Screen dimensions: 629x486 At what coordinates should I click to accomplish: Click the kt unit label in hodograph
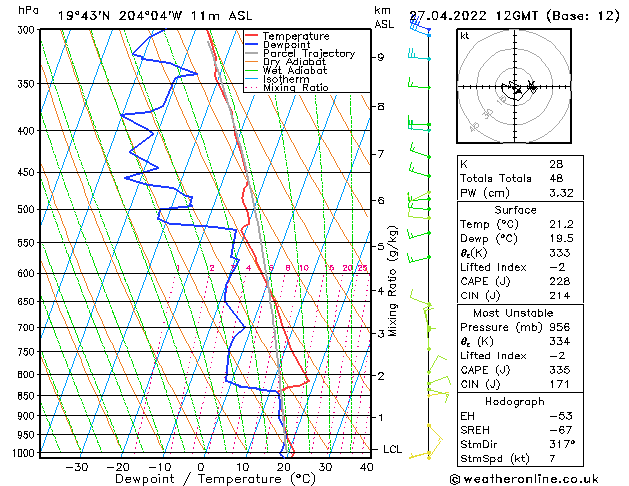pos(465,36)
